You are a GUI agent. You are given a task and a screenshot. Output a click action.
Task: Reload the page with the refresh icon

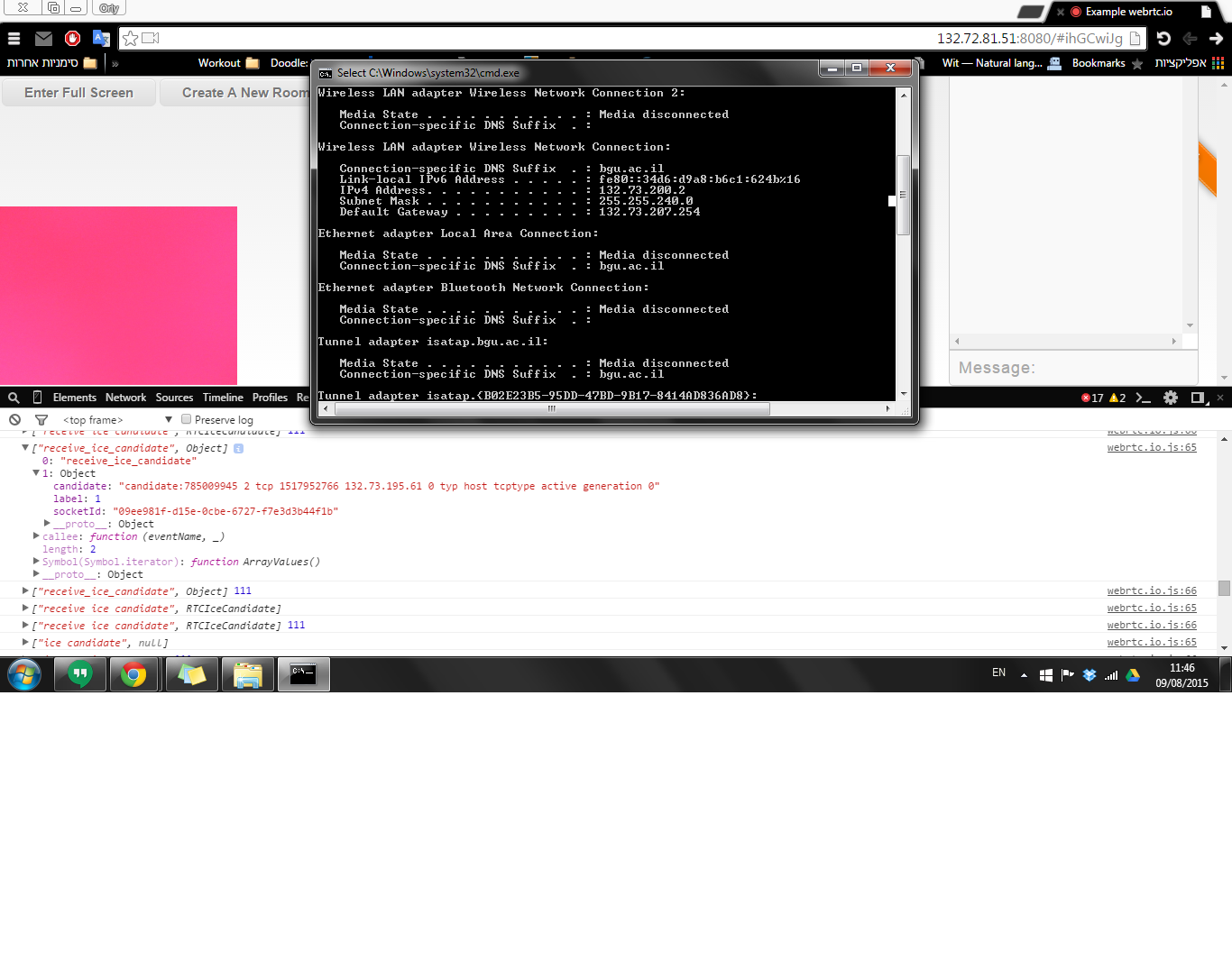[1163, 38]
